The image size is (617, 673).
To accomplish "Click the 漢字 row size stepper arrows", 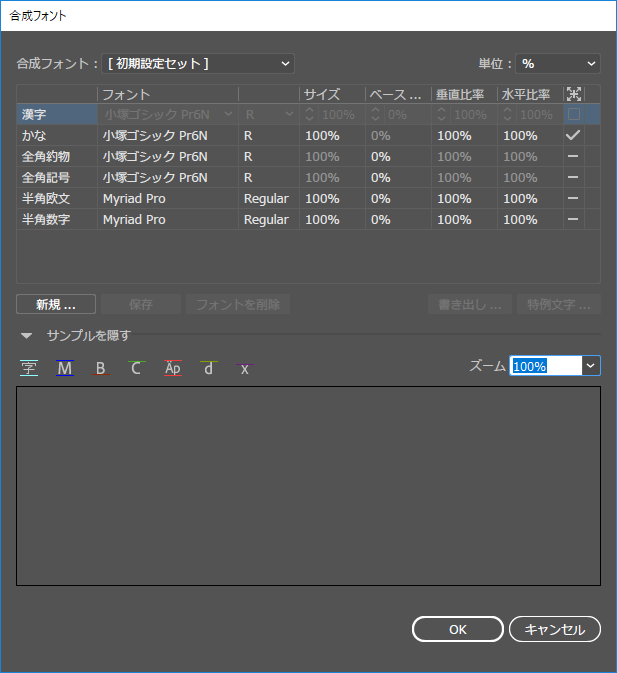I will pos(309,114).
